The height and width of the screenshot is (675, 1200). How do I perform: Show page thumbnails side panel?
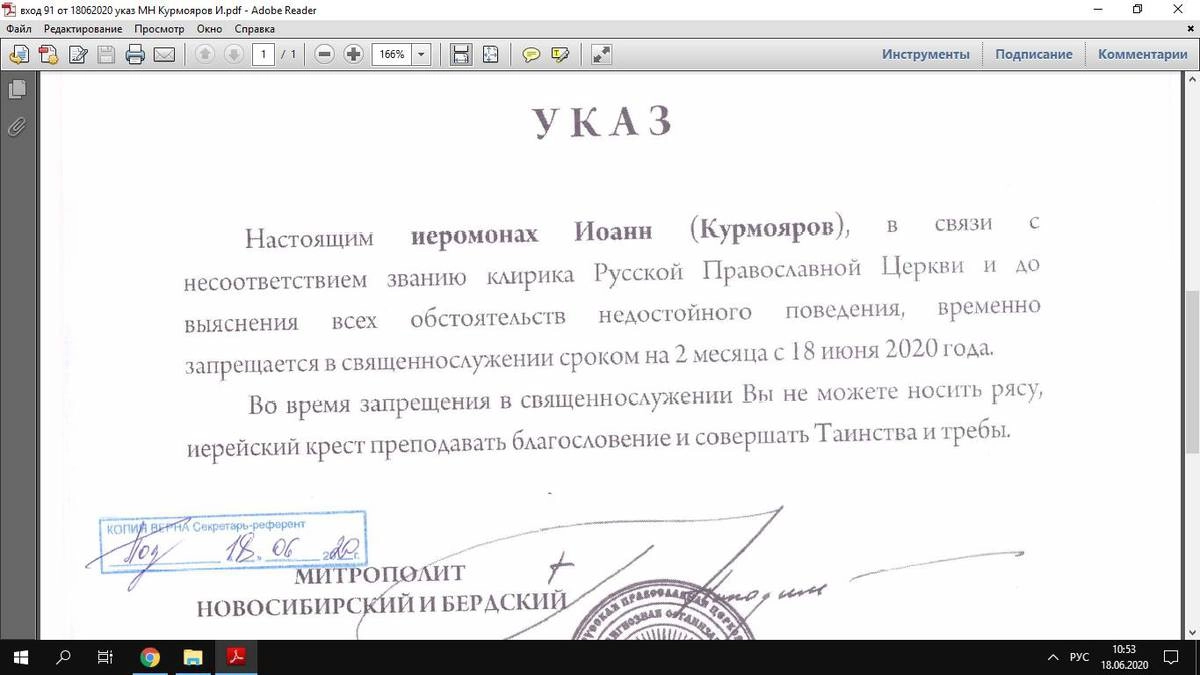coord(16,90)
